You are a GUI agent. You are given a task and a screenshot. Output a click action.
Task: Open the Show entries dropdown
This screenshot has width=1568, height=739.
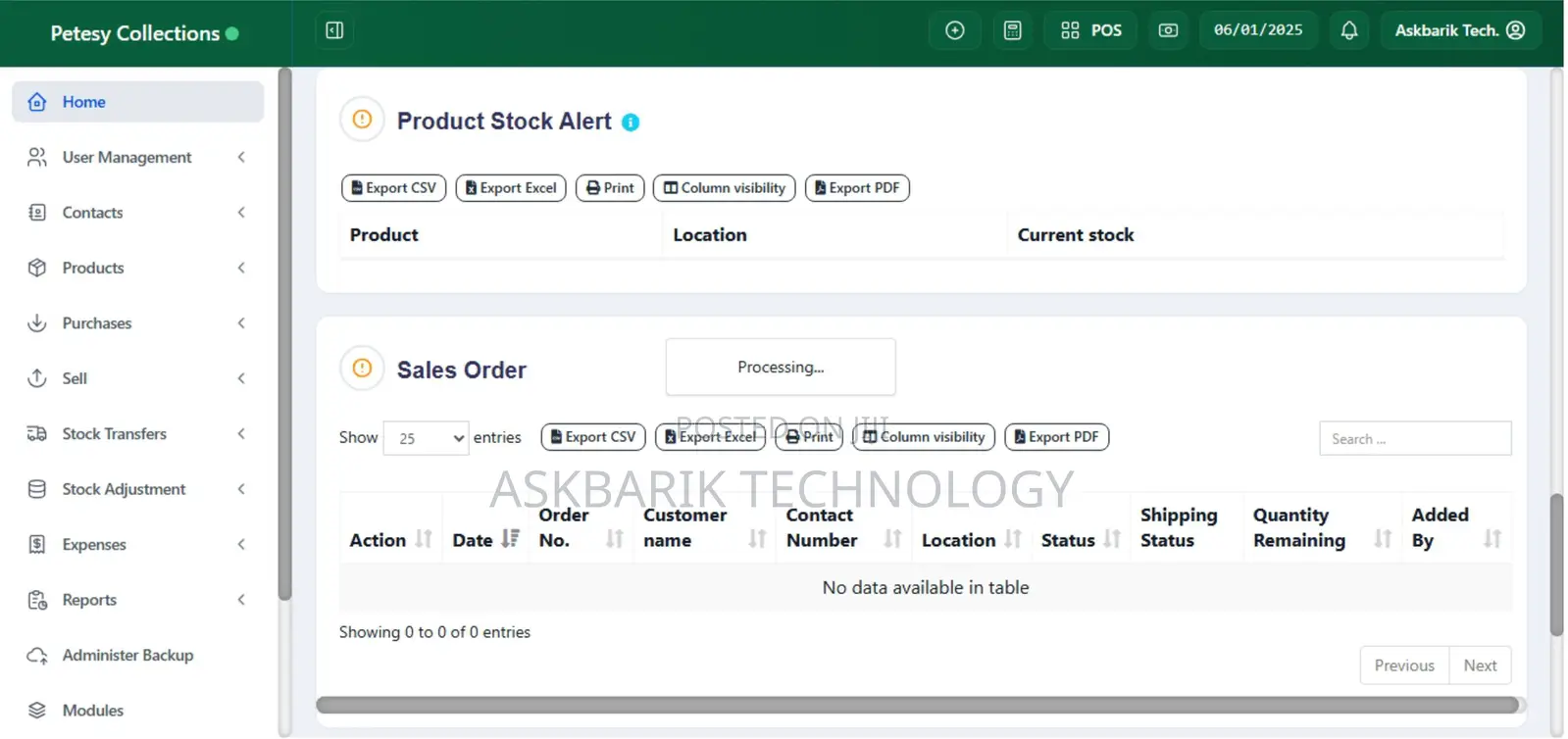pyautogui.click(x=426, y=438)
